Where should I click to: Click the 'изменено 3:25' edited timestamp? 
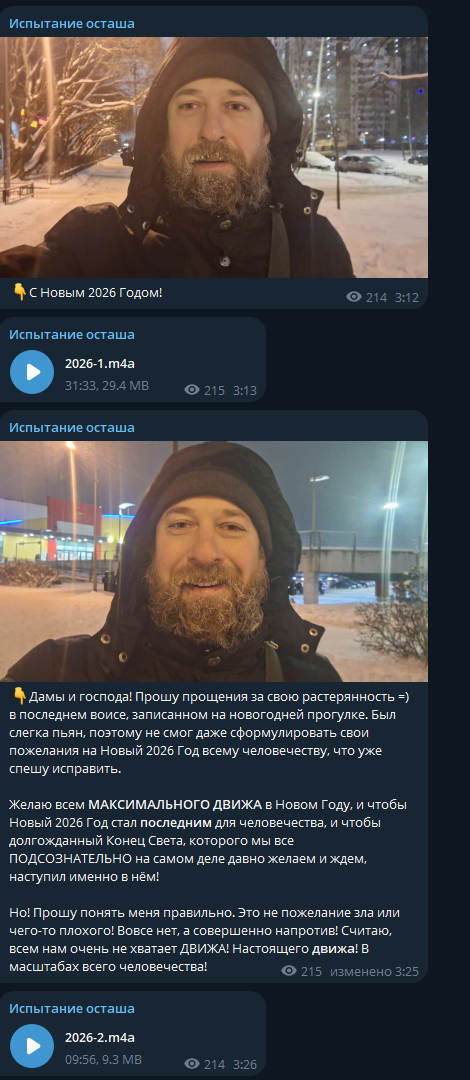point(374,971)
